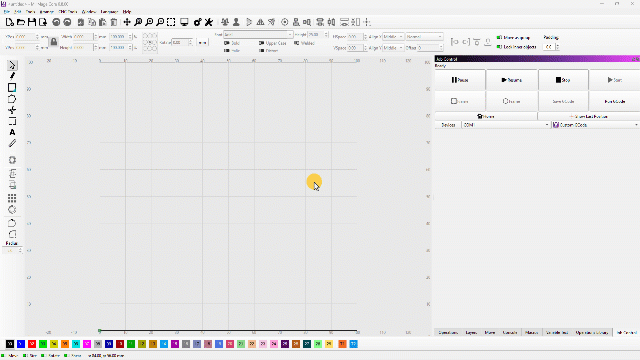
Task: Activate the Pan view cross-arrows icon
Action: tap(127, 22)
